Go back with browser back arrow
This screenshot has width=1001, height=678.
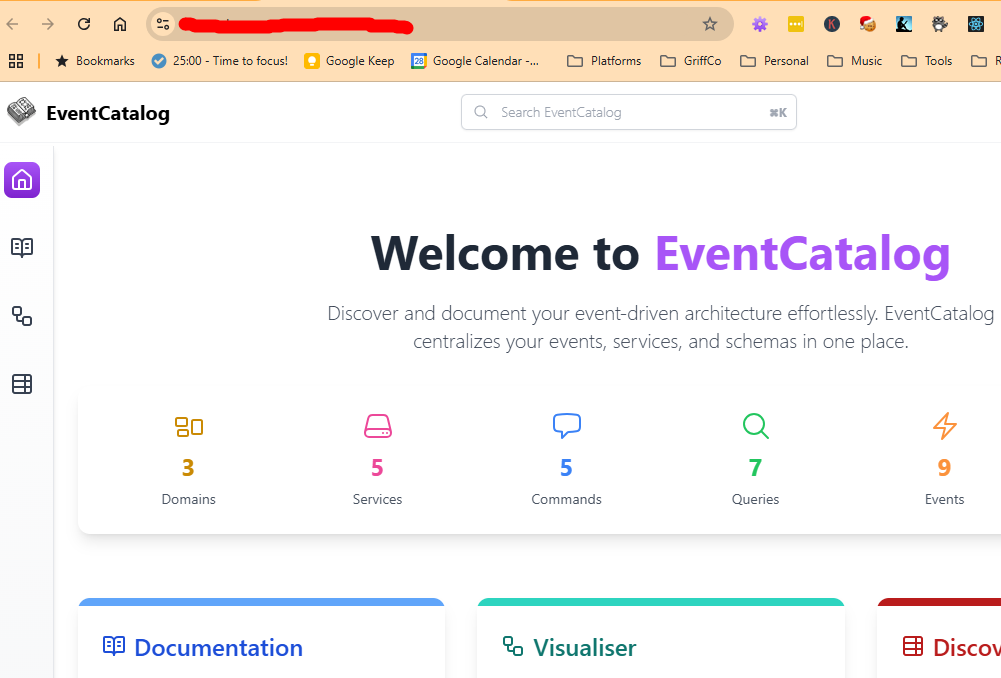click(12, 24)
